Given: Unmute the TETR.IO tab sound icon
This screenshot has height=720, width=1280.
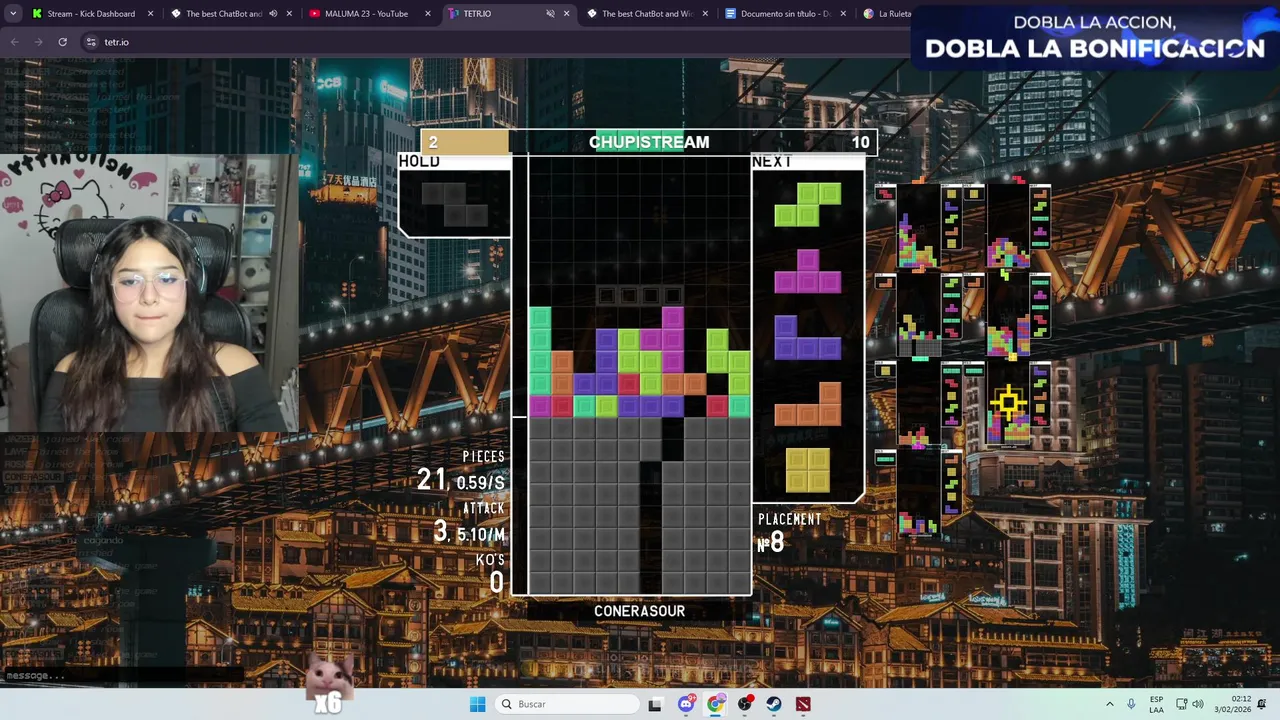Looking at the screenshot, I should pyautogui.click(x=550, y=14).
